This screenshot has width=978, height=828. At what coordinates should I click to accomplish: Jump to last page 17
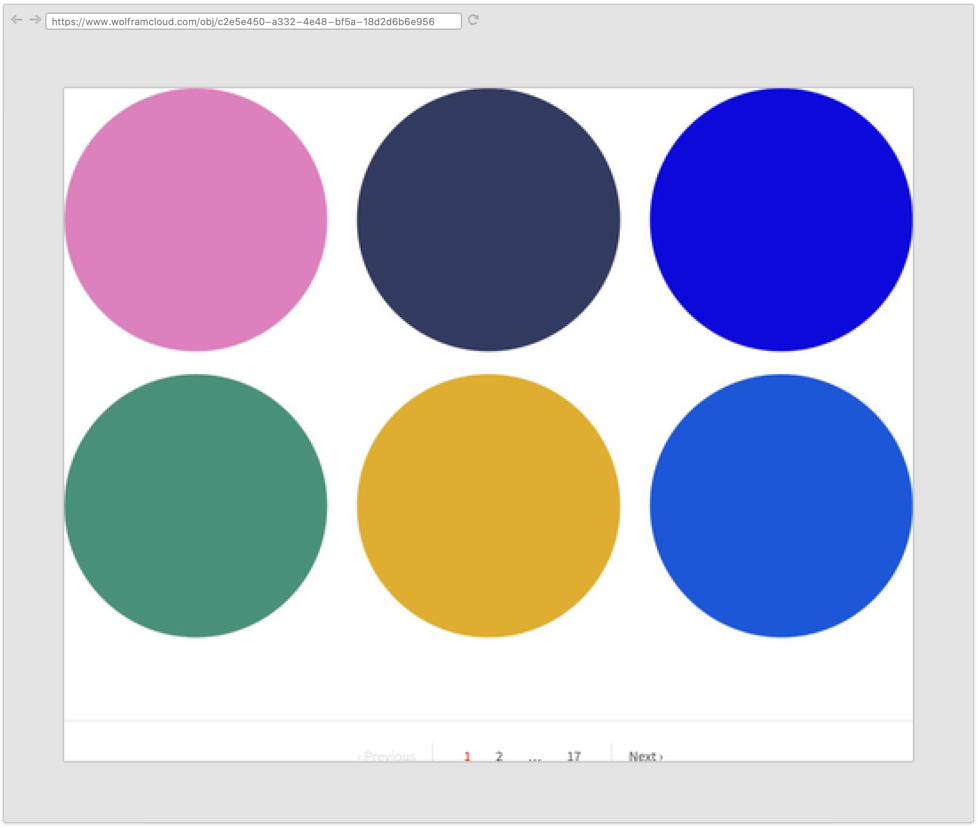(x=573, y=756)
